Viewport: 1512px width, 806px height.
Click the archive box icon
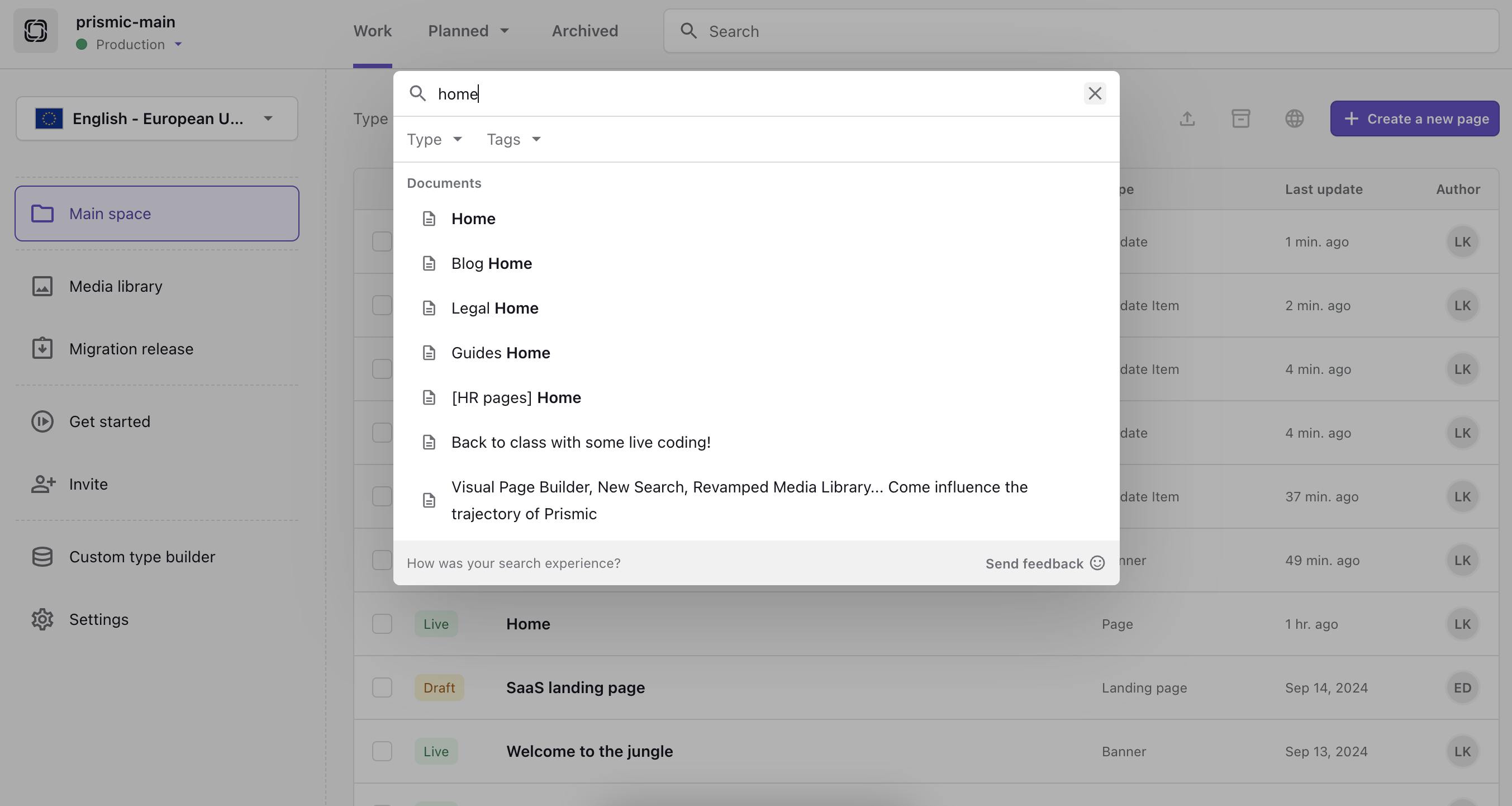coord(1240,118)
